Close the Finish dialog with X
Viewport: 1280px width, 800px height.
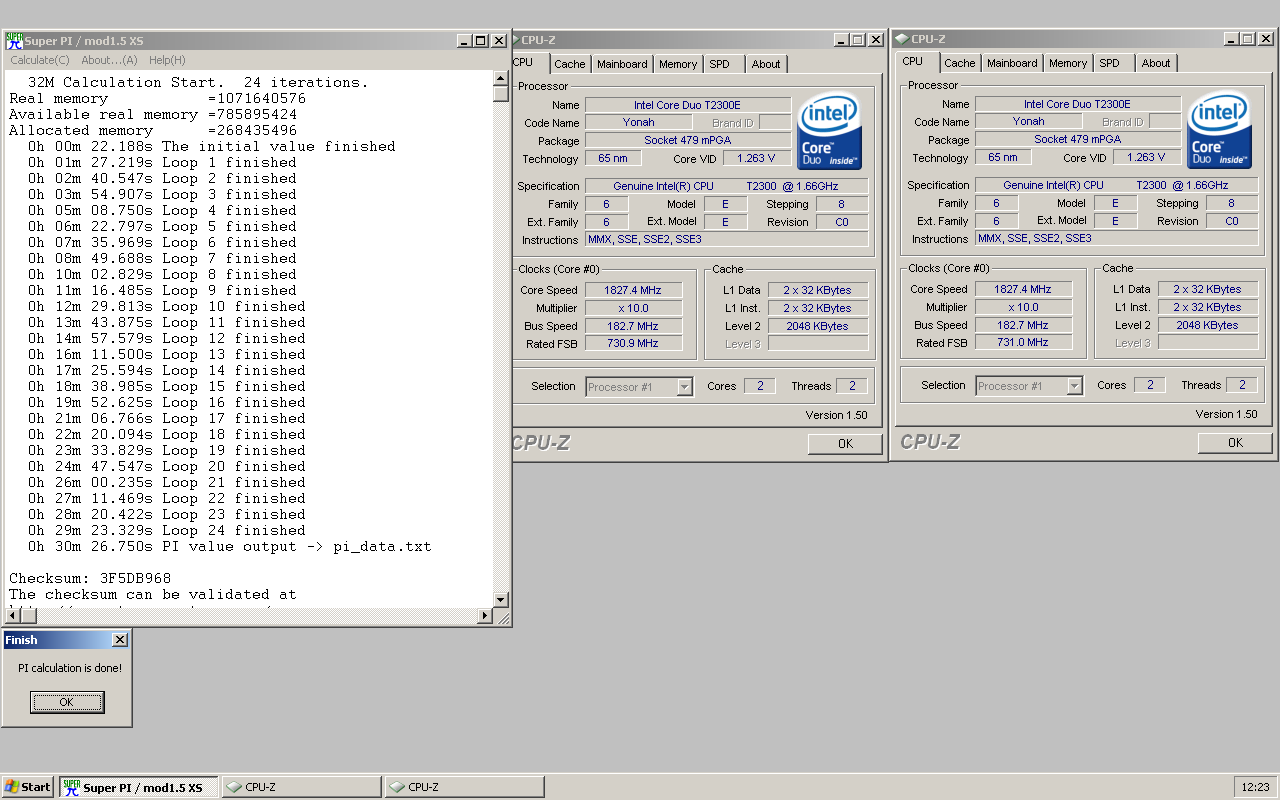tap(120, 640)
